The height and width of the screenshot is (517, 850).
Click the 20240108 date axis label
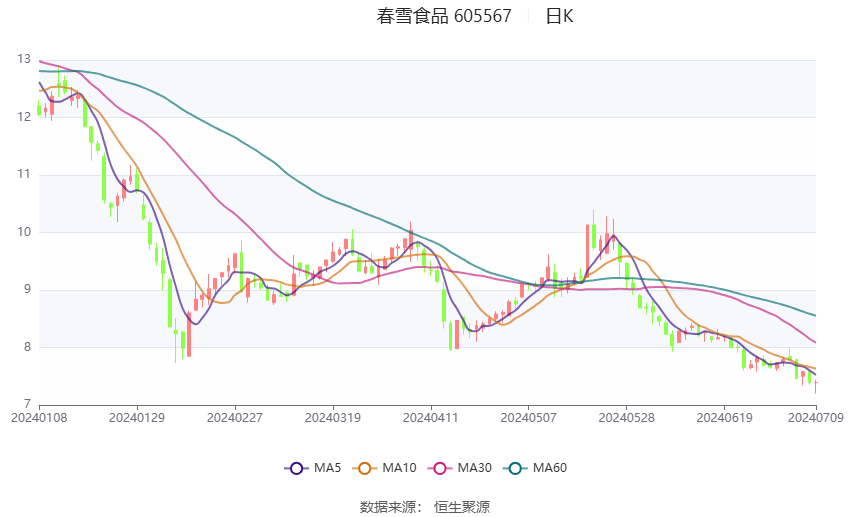(x=39, y=418)
